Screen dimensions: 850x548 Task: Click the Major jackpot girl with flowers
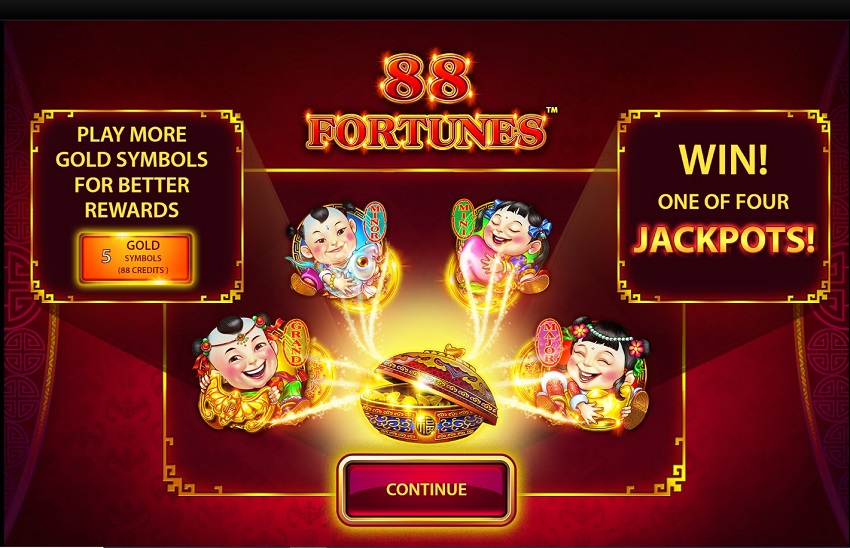coord(587,373)
